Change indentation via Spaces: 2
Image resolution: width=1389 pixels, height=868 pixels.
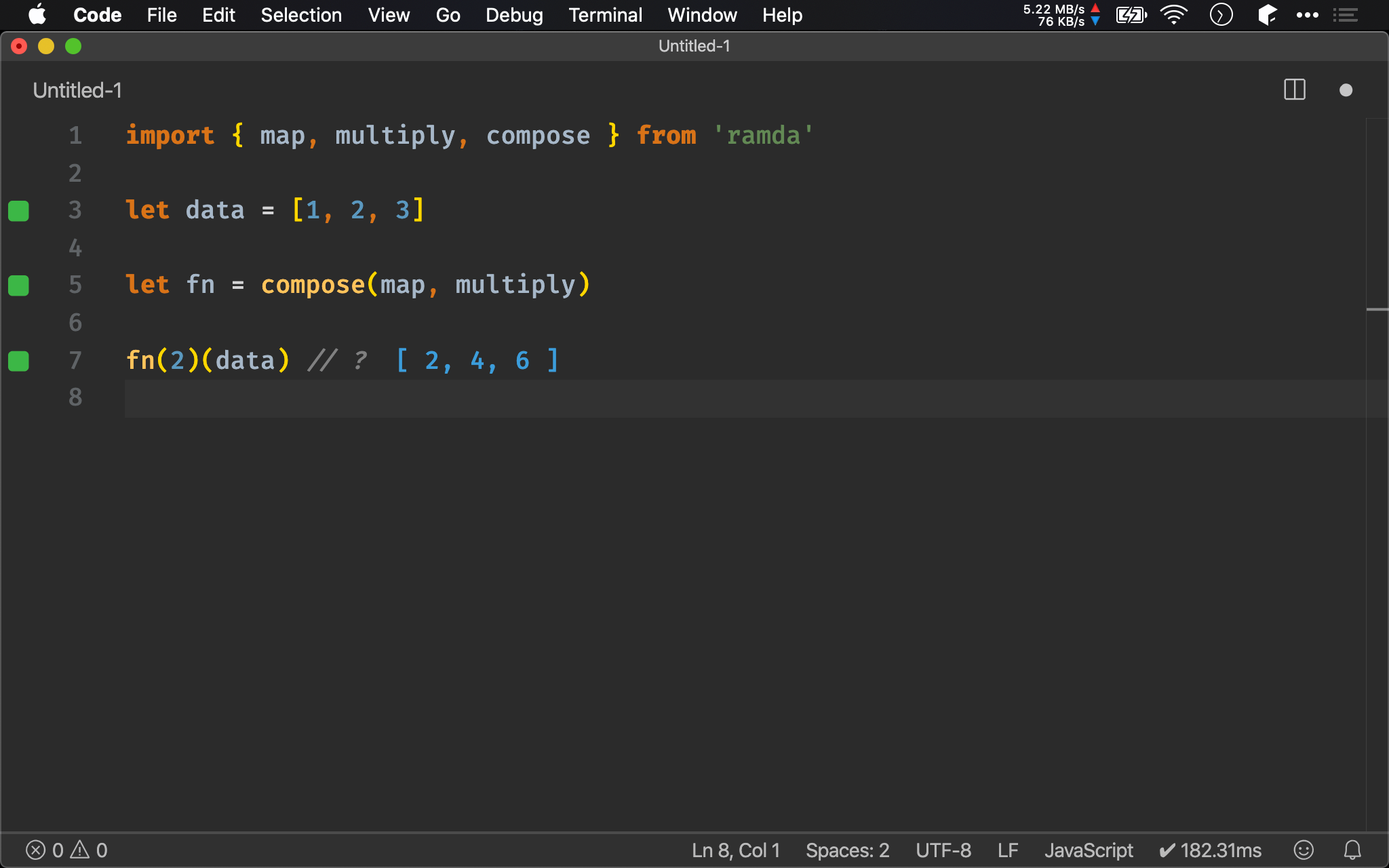pos(847,850)
